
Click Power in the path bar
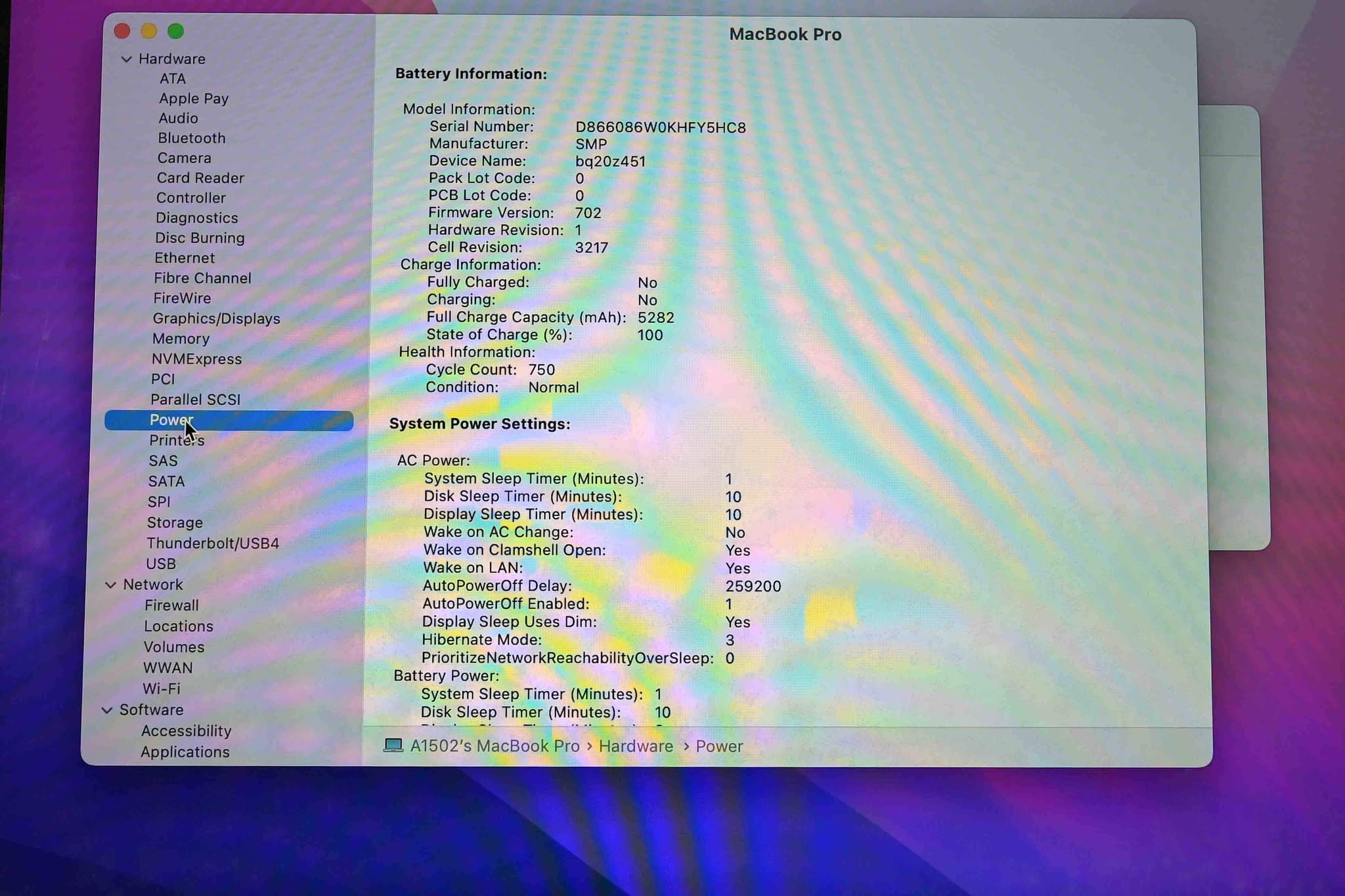coord(719,746)
